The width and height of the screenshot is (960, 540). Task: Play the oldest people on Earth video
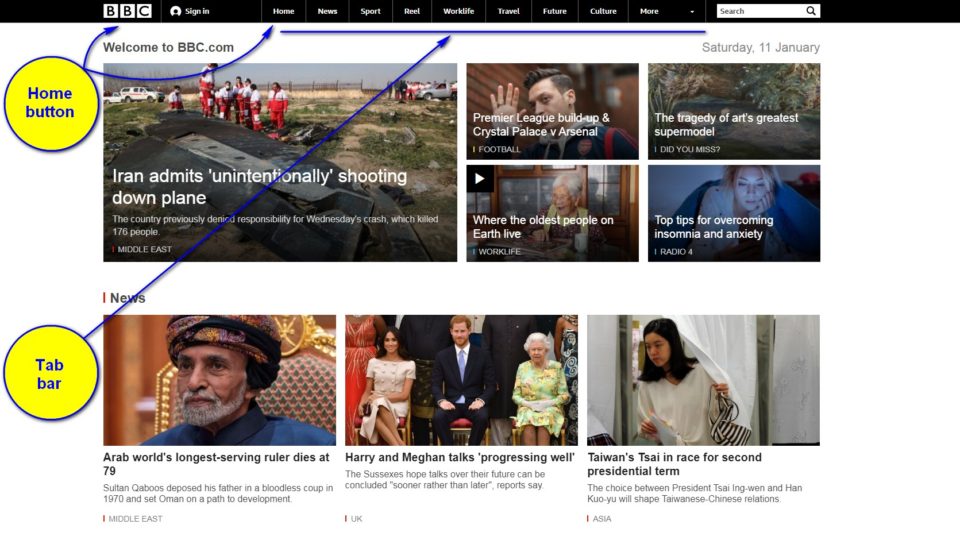[480, 179]
